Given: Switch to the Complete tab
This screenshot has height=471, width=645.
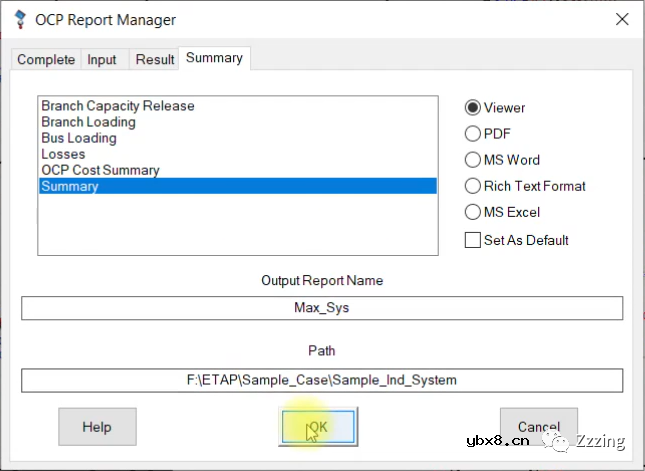Looking at the screenshot, I should coord(46,60).
